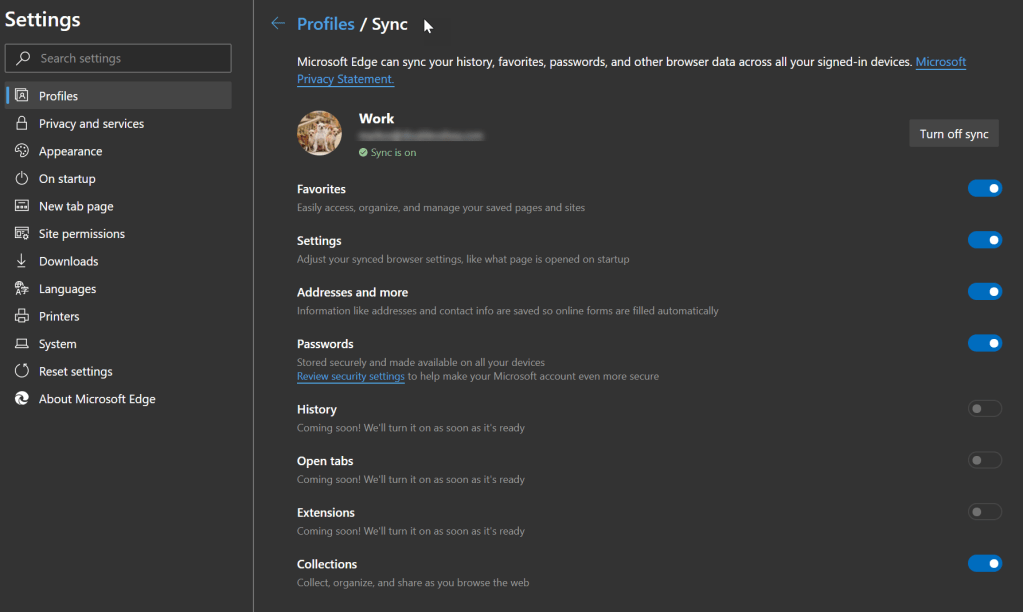Image resolution: width=1023 pixels, height=612 pixels.
Task: Toggle the Settings sync switch
Action: pos(984,240)
